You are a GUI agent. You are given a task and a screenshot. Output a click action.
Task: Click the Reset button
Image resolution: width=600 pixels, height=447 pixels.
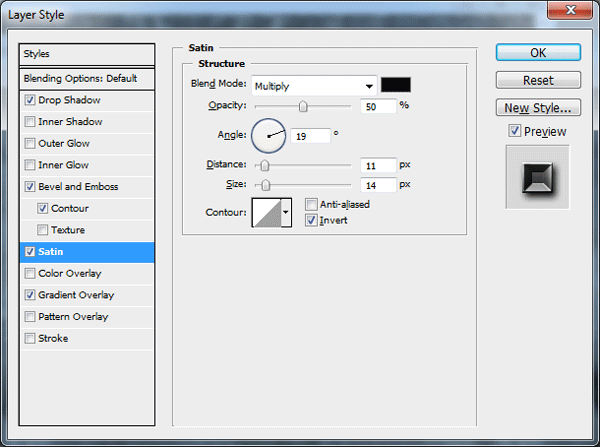point(538,80)
